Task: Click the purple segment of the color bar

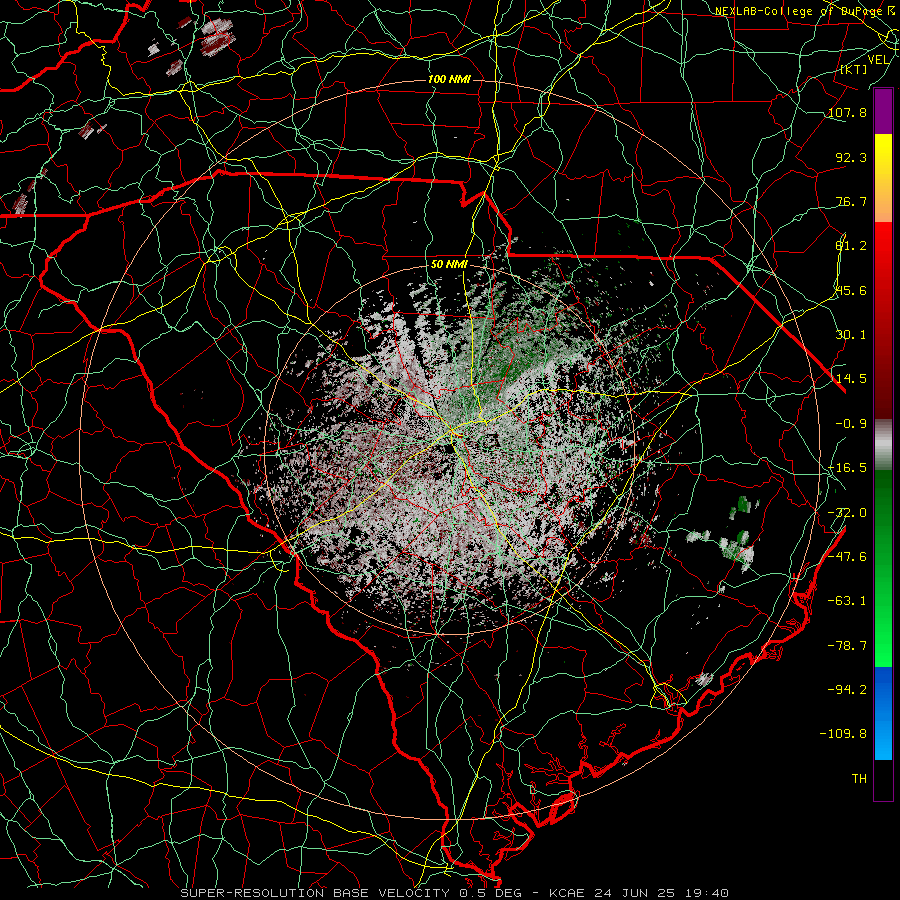Action: point(883,112)
